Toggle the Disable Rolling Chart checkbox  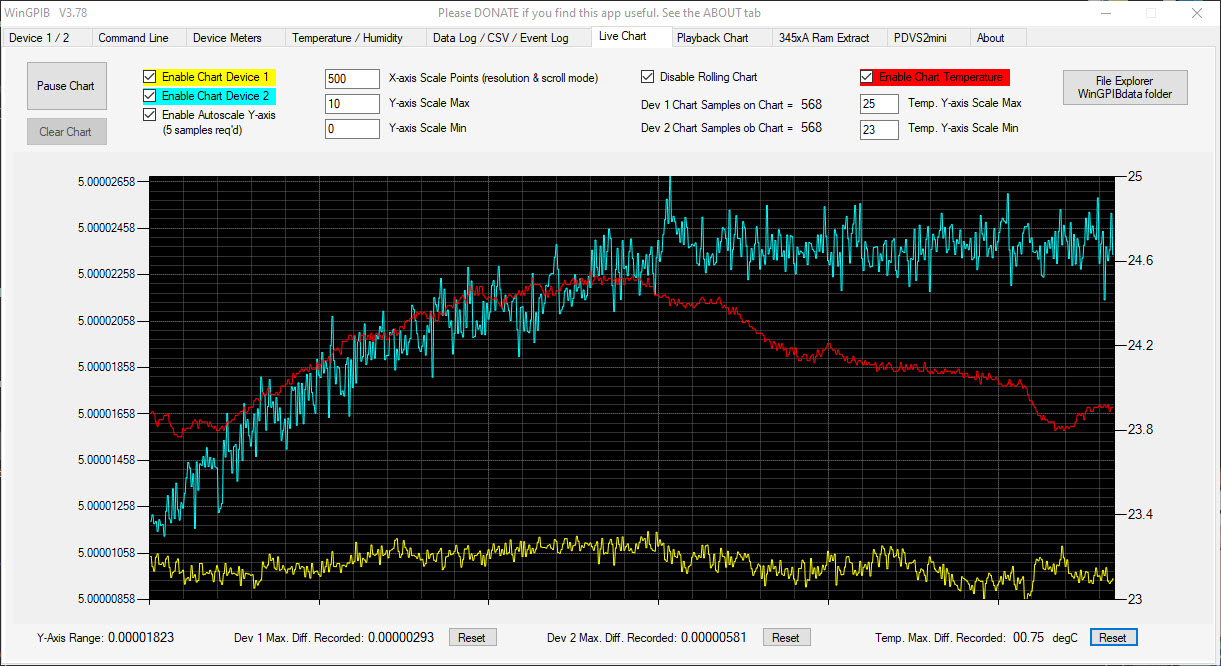point(648,77)
